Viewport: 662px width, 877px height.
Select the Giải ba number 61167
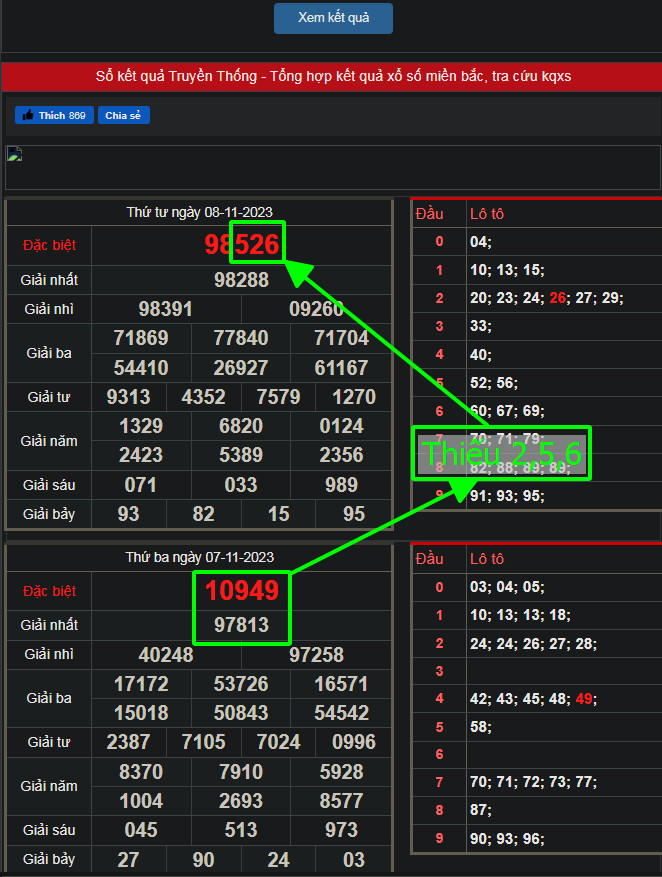pos(341,367)
